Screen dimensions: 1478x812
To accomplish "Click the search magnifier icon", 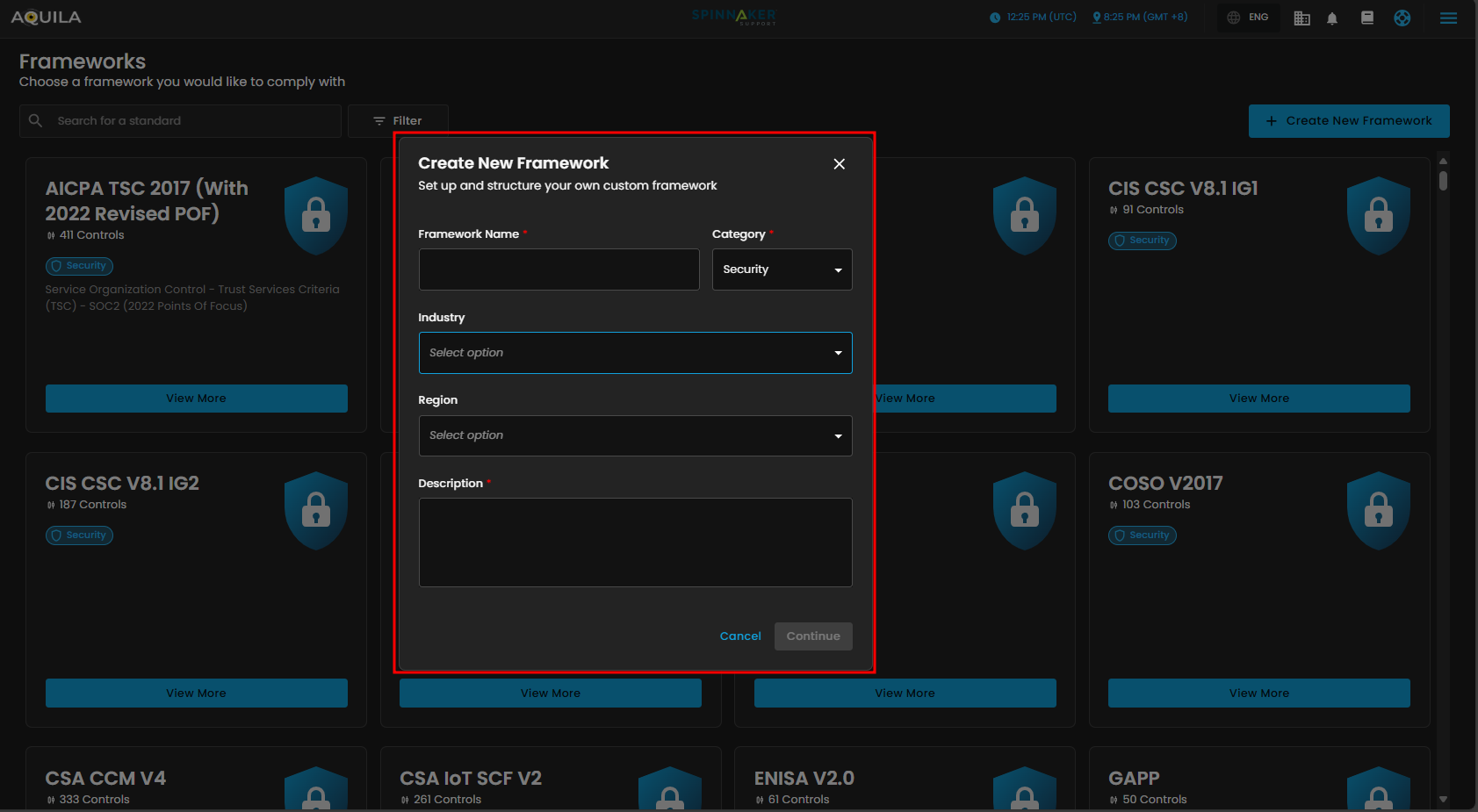I will 36,121.
